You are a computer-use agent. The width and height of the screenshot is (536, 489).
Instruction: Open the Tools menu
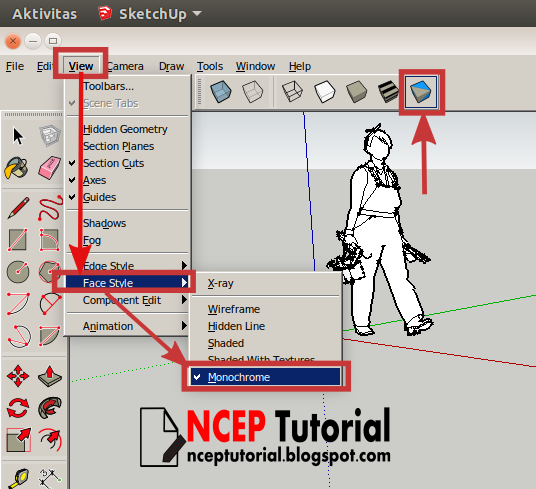[x=210, y=66]
